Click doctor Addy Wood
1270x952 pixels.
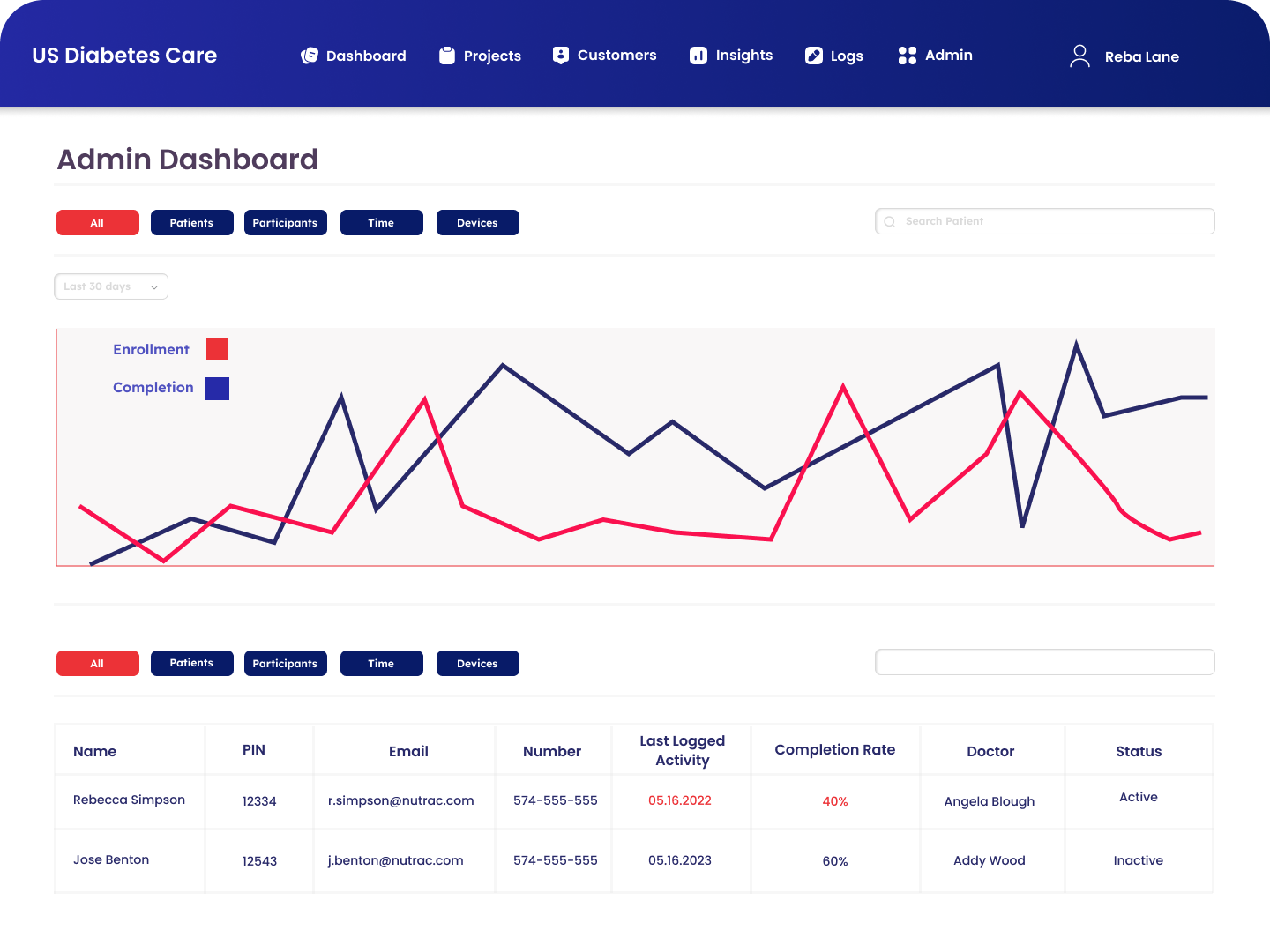tap(990, 860)
